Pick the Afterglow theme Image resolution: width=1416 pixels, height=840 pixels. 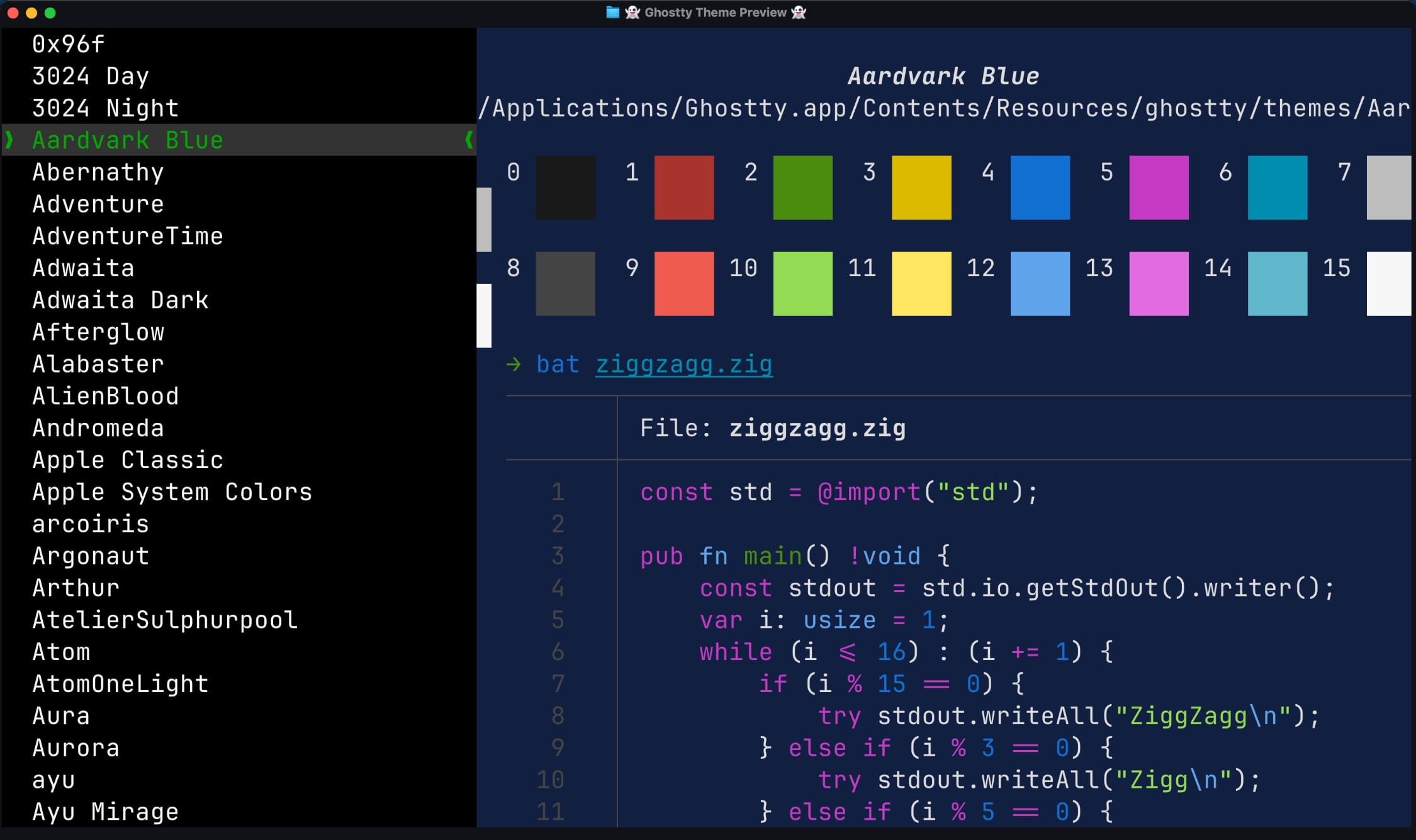[x=98, y=332]
